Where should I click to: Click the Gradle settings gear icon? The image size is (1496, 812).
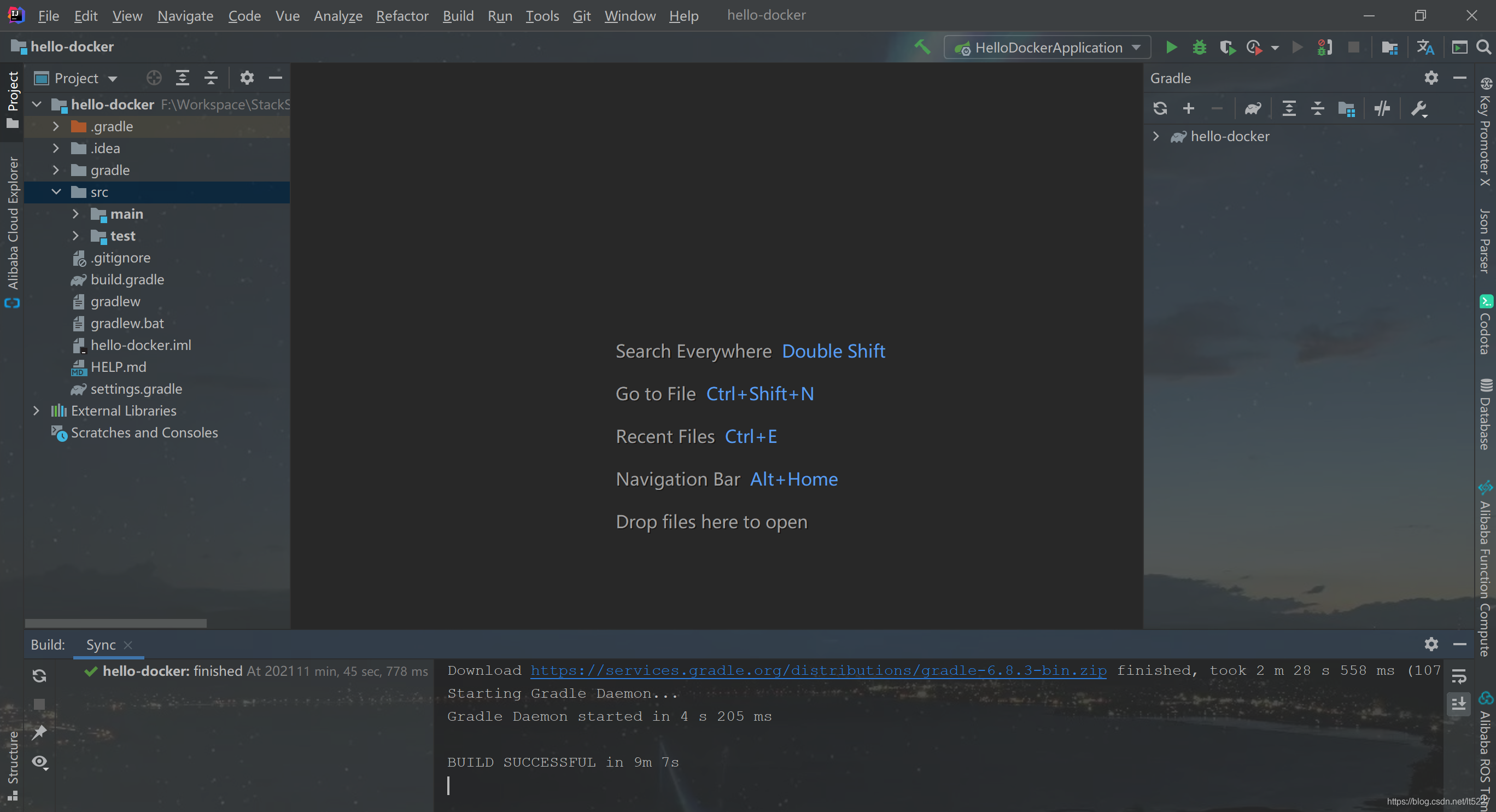click(x=1432, y=79)
